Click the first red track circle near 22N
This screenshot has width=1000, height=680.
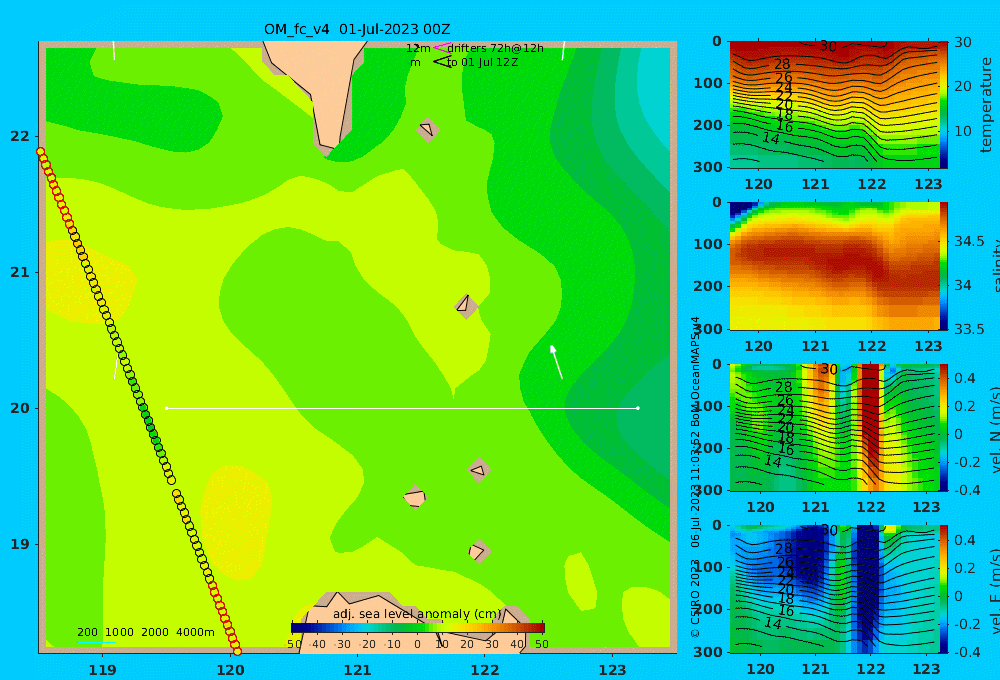click(41, 152)
